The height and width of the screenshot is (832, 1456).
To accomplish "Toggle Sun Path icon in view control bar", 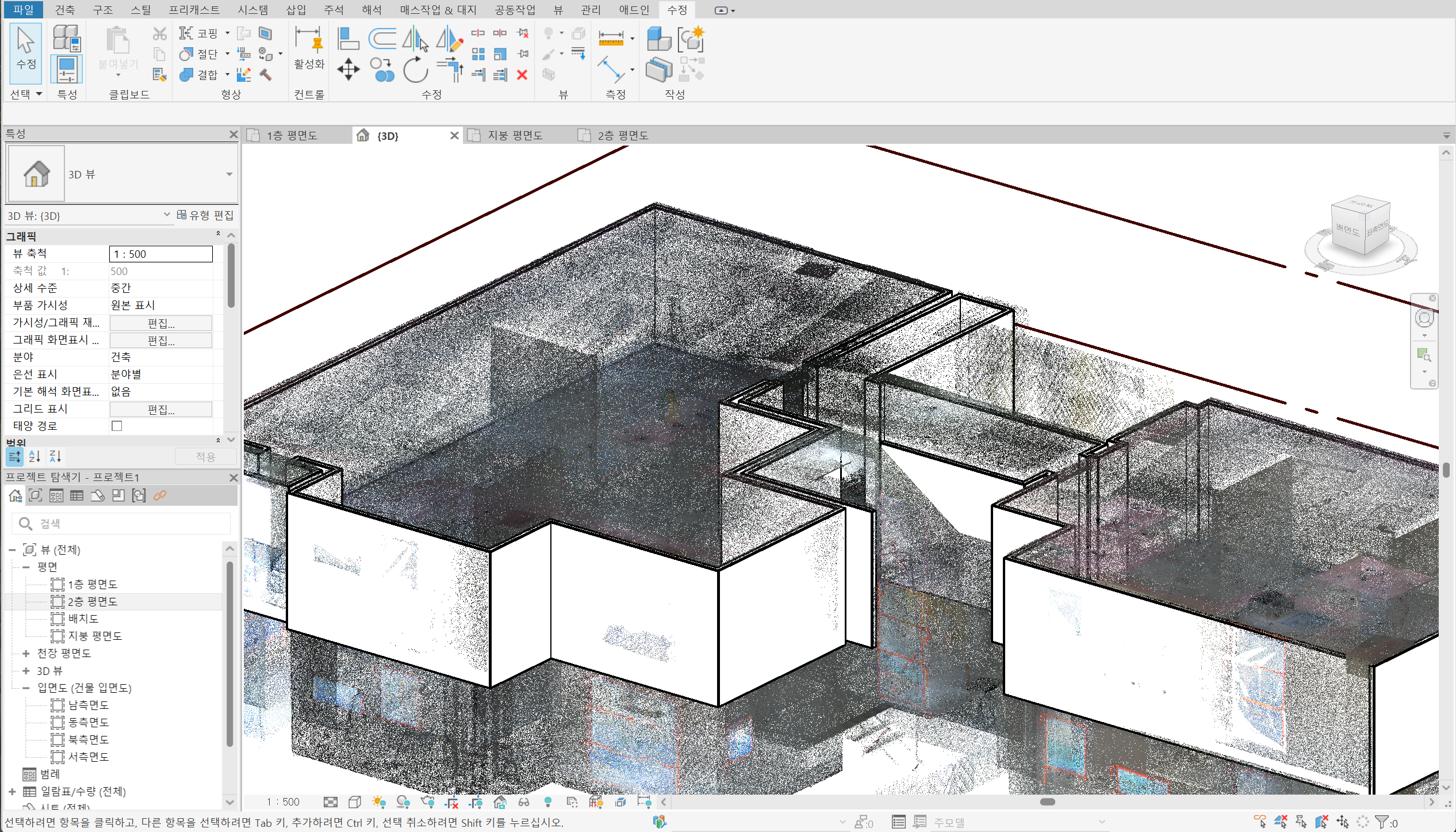I will pyautogui.click(x=379, y=802).
